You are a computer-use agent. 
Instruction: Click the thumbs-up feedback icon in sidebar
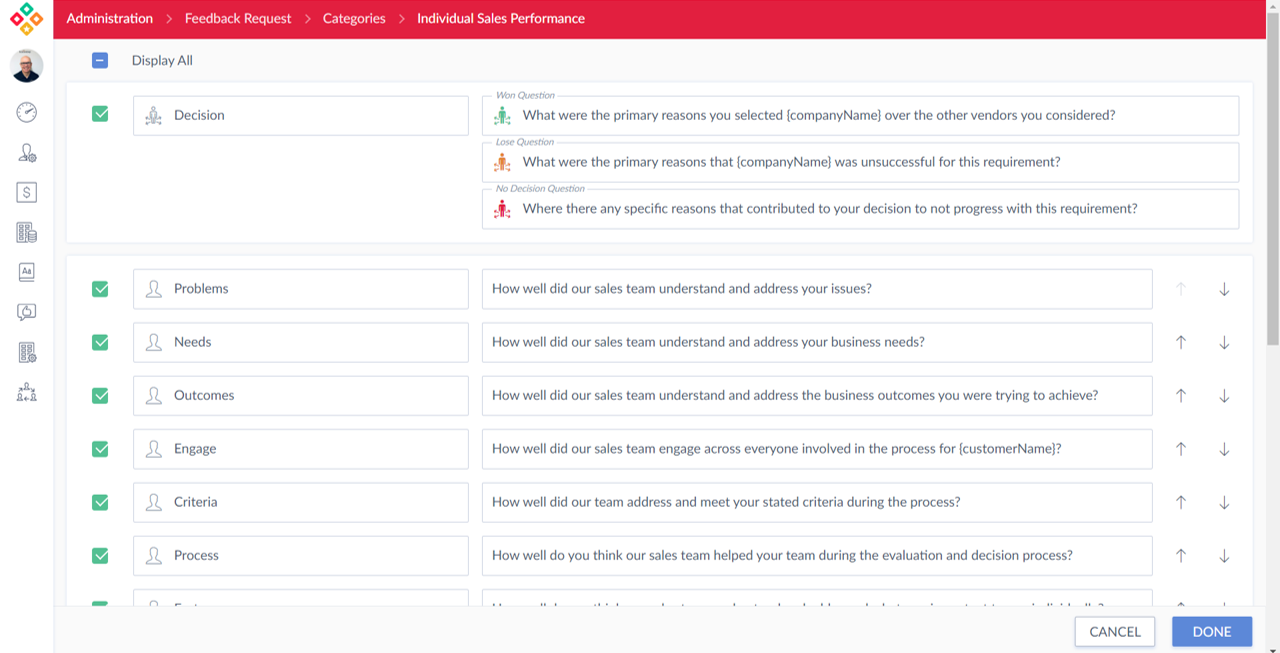[x=27, y=312]
